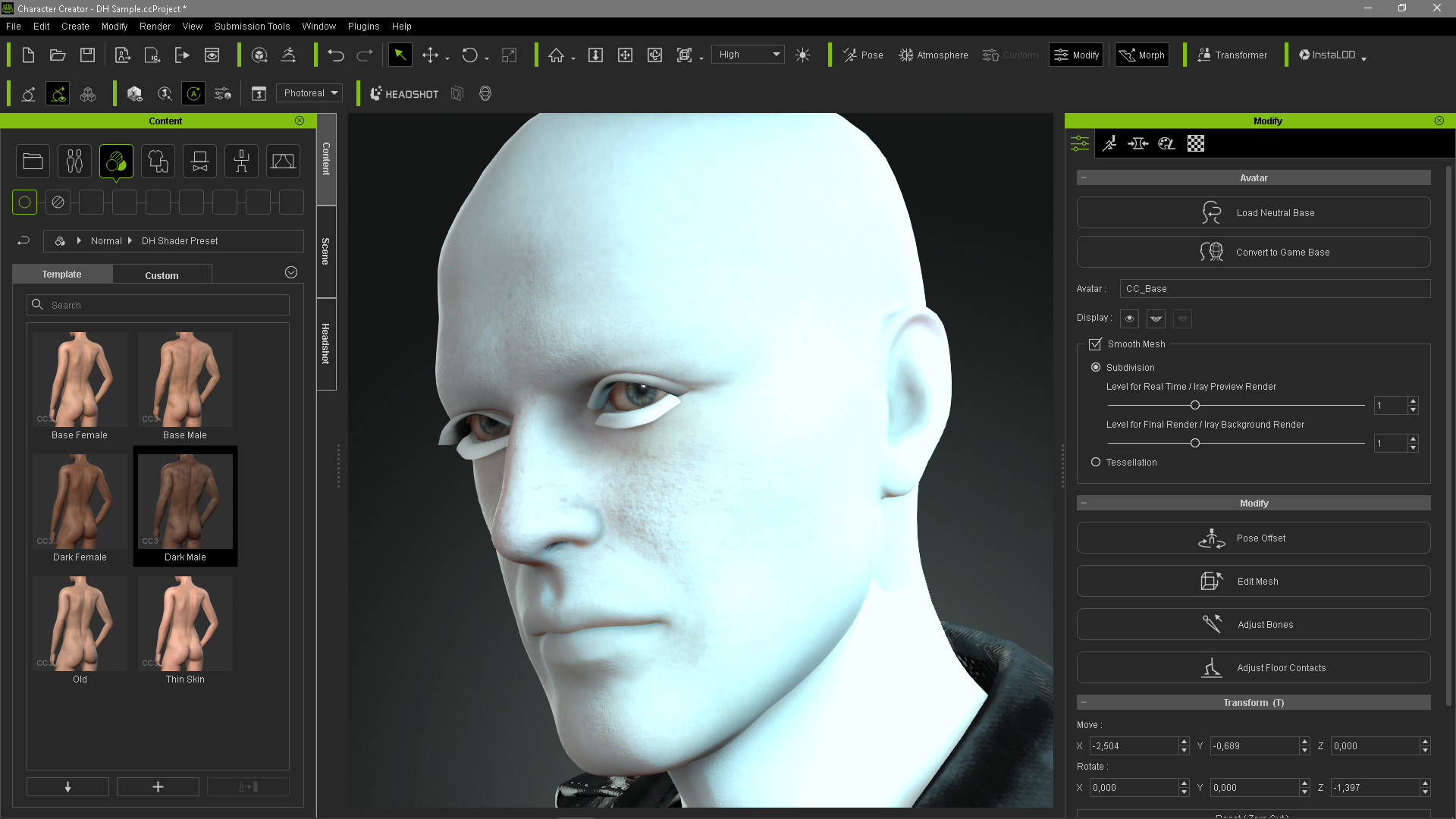
Task: Switch to the Custom tab
Action: pos(162,275)
